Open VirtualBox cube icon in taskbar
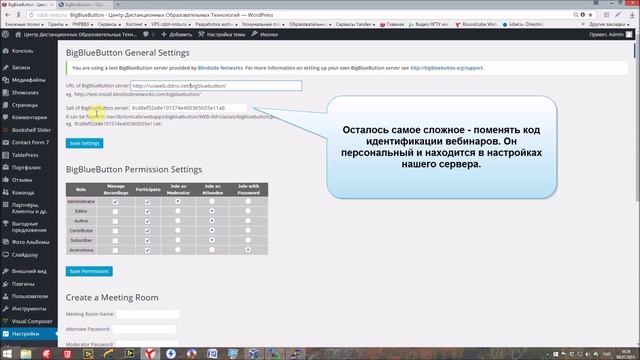The height and width of the screenshot is (360, 640). (x=253, y=353)
